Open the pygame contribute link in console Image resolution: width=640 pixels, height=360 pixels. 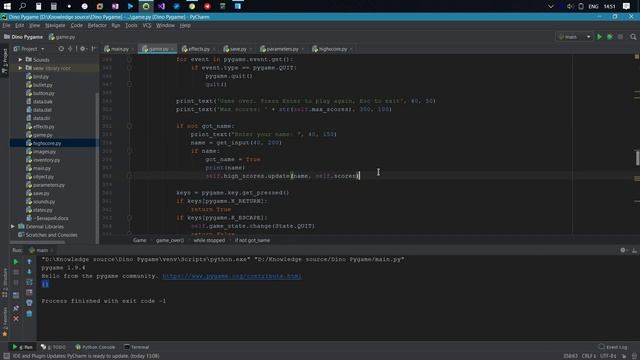[232, 276]
